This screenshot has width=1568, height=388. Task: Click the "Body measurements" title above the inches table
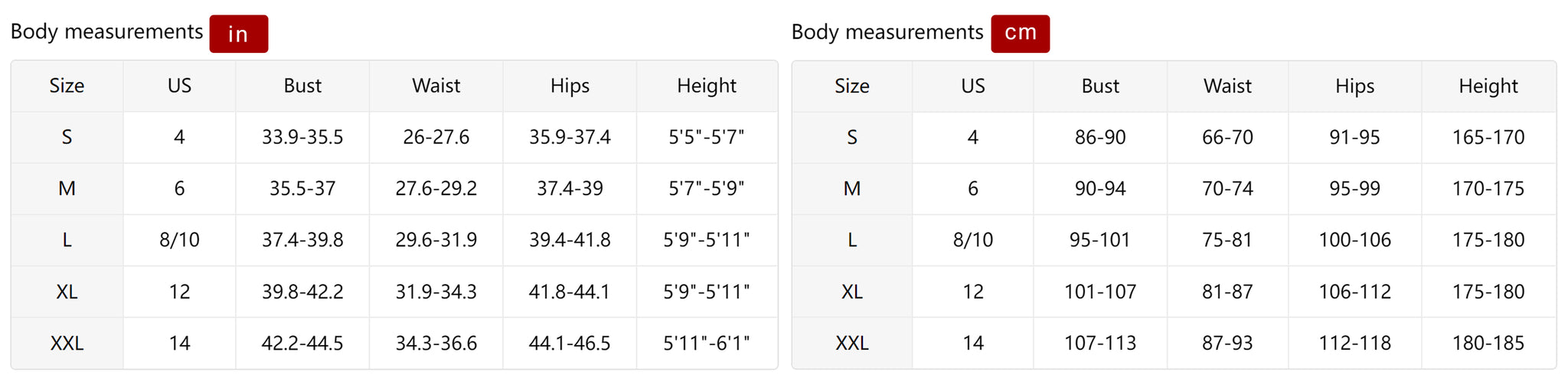[106, 31]
